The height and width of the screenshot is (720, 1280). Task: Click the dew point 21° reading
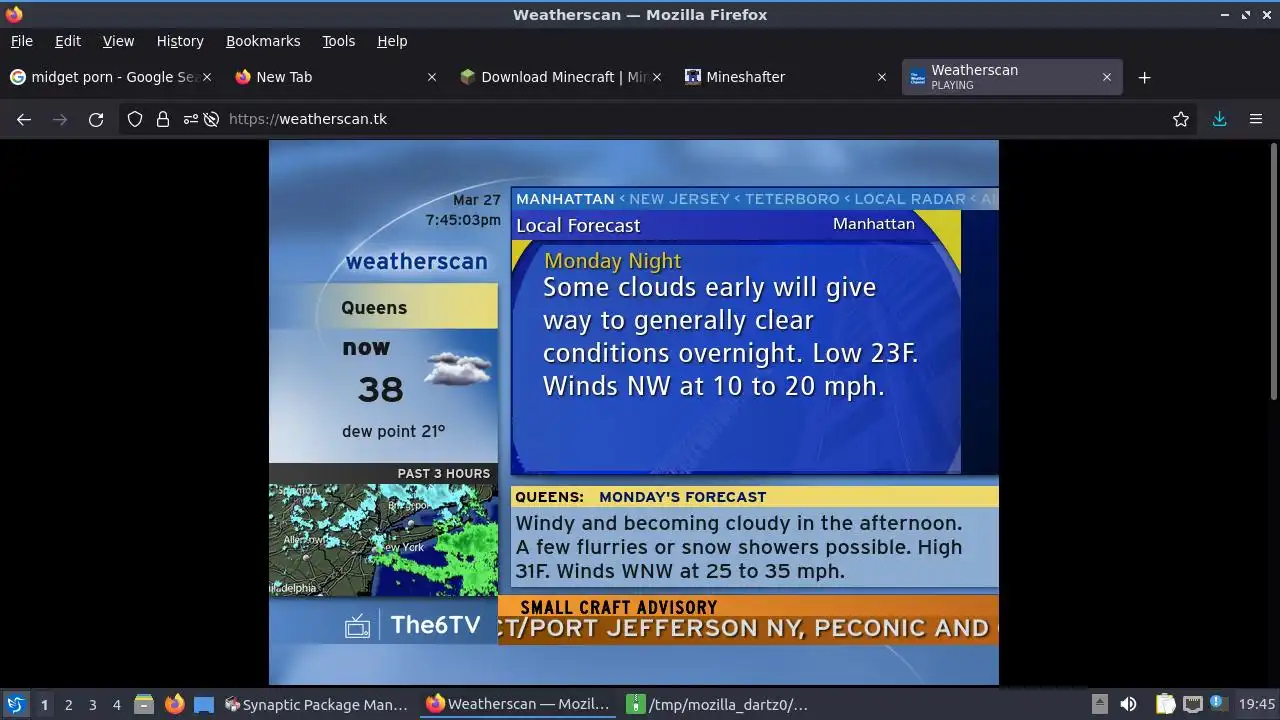tap(394, 431)
